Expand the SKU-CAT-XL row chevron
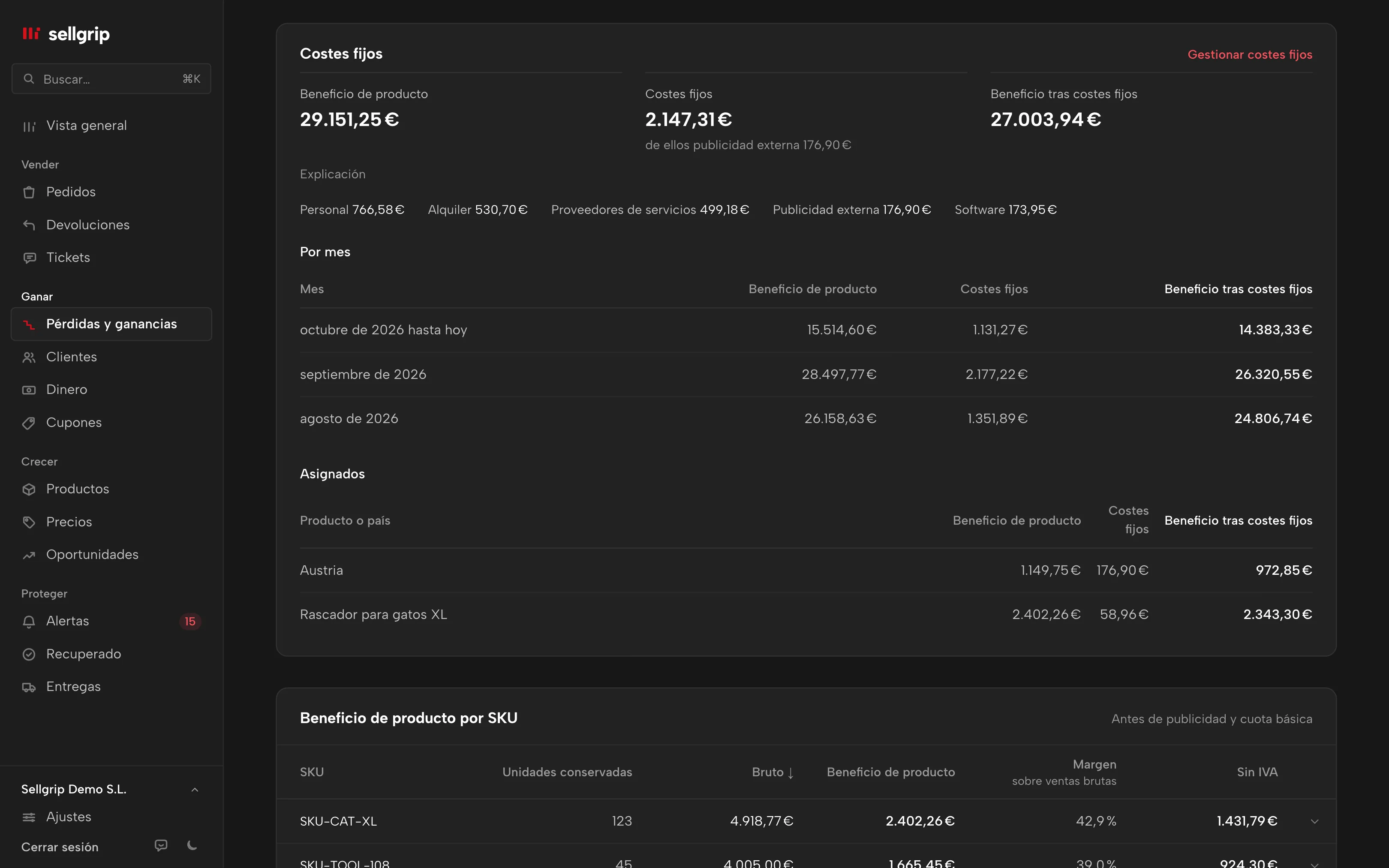1389x868 pixels. [1314, 822]
